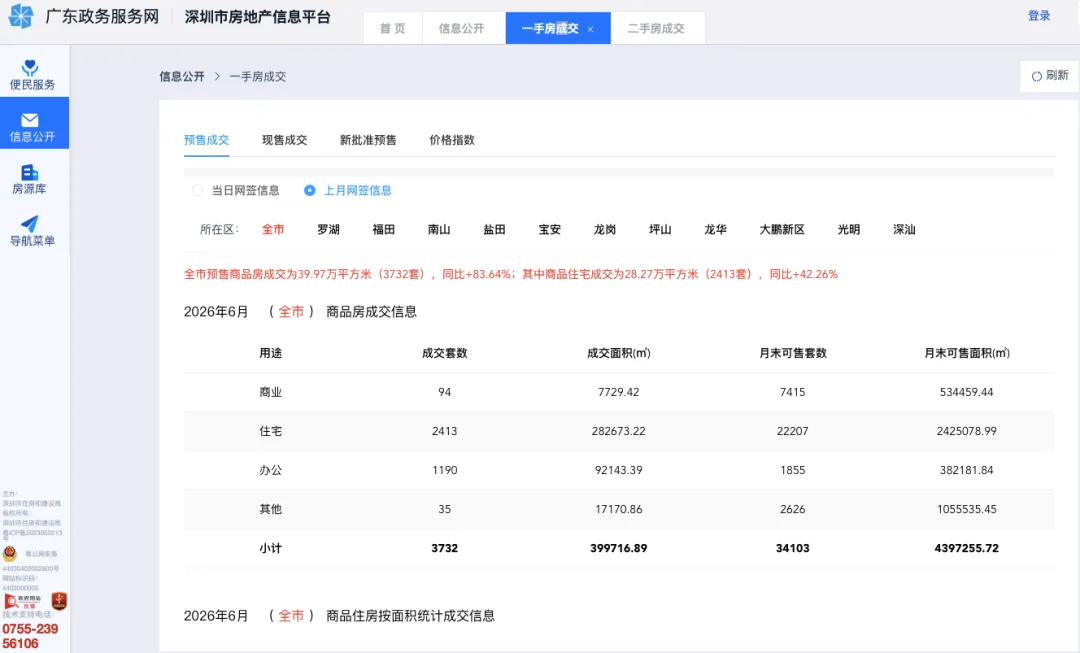Open the 新批准预售 sub-tab
The height and width of the screenshot is (653, 1080).
(368, 140)
